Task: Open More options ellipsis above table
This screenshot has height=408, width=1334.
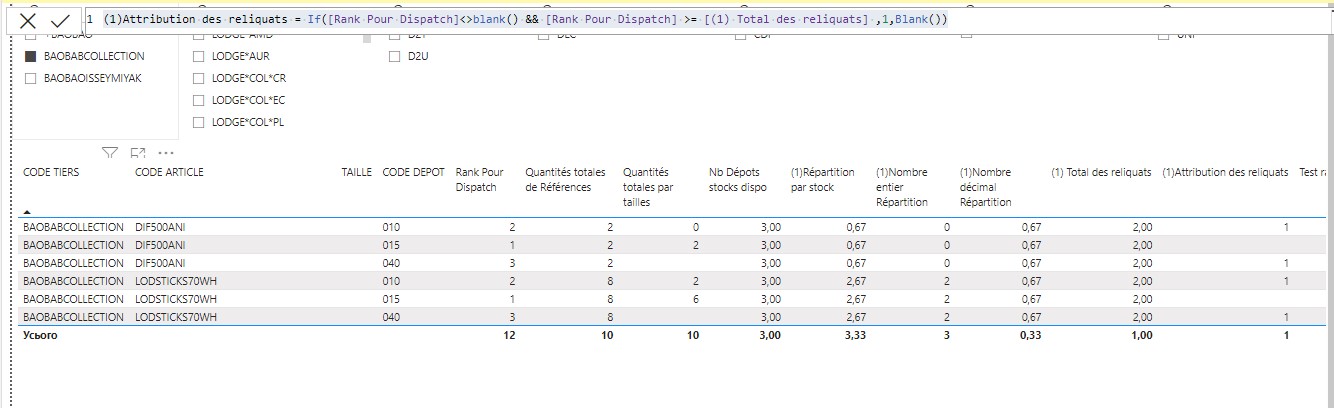Action: click(166, 153)
